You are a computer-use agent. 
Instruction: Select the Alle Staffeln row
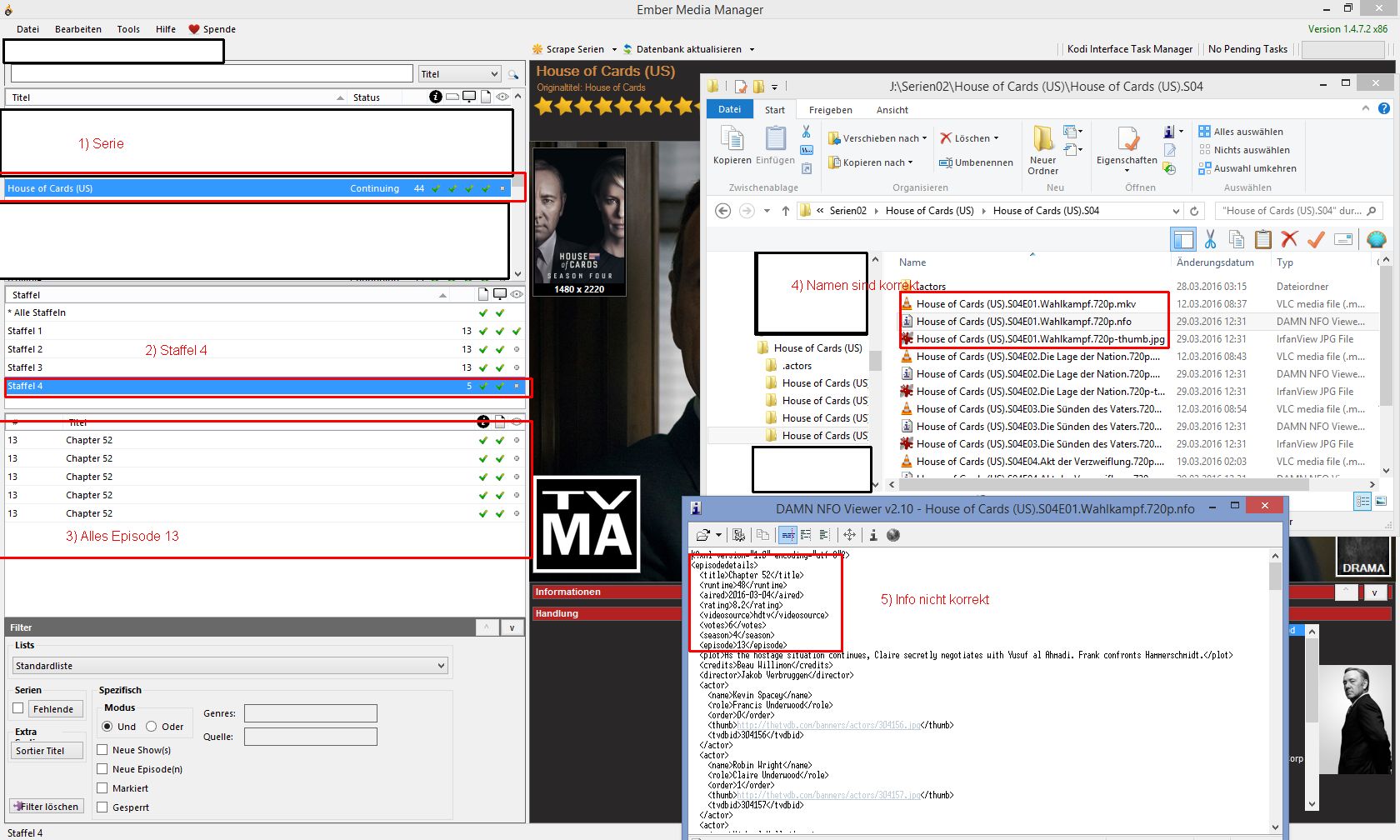tap(265, 312)
